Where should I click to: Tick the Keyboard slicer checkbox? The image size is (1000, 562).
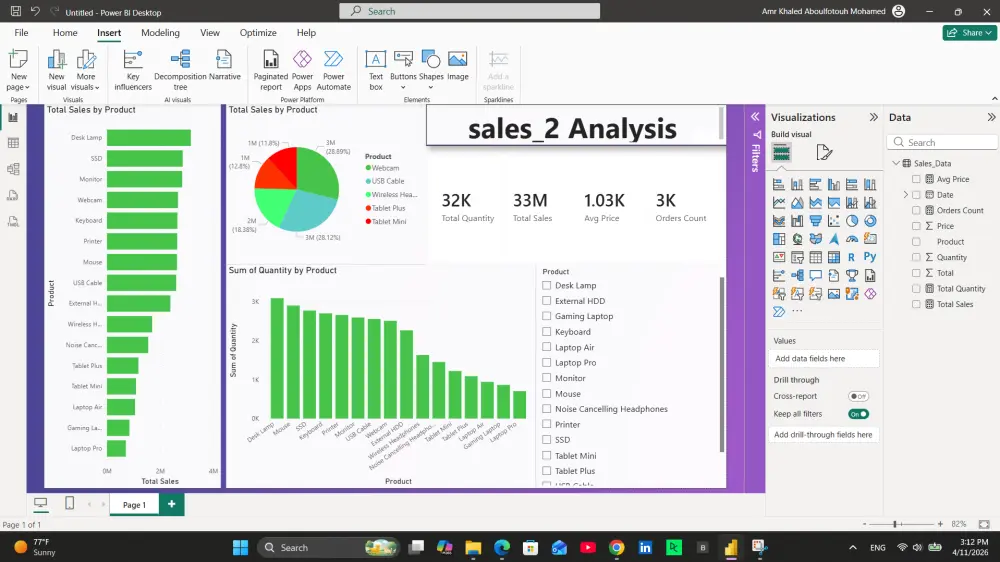pyautogui.click(x=547, y=332)
